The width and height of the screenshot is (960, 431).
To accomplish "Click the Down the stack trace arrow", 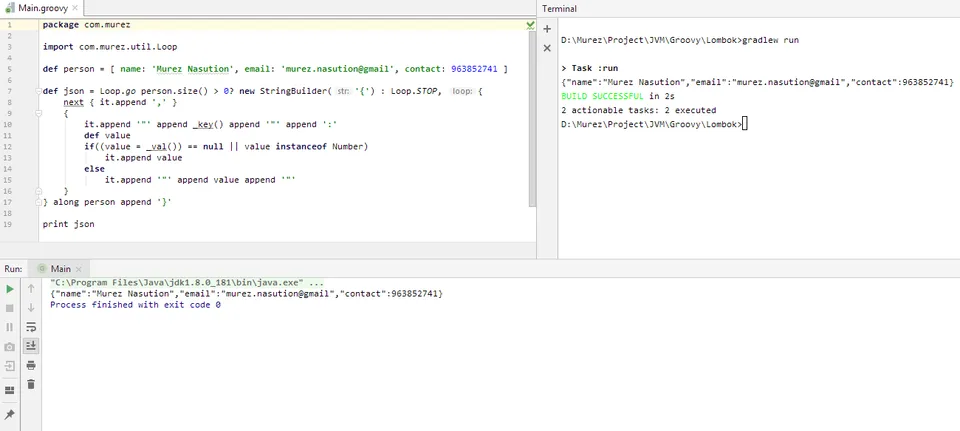I will click(x=31, y=308).
